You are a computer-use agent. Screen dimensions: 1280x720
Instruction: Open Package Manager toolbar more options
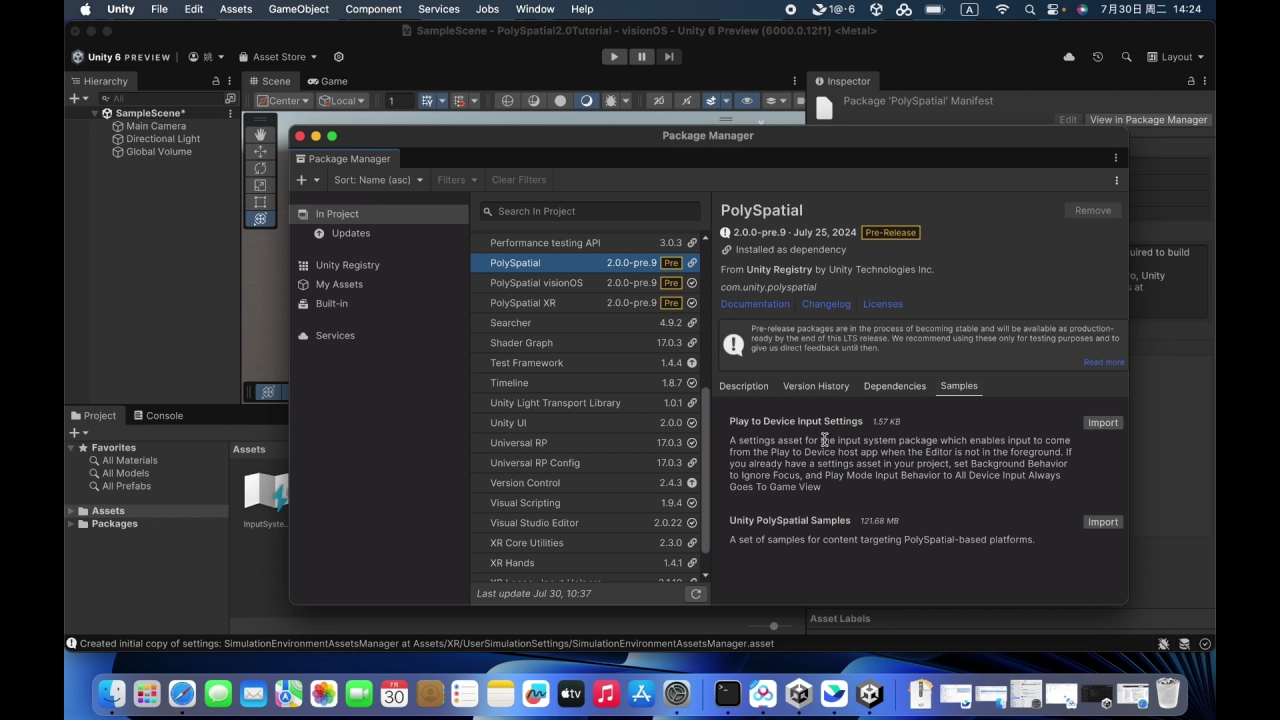click(x=1116, y=180)
